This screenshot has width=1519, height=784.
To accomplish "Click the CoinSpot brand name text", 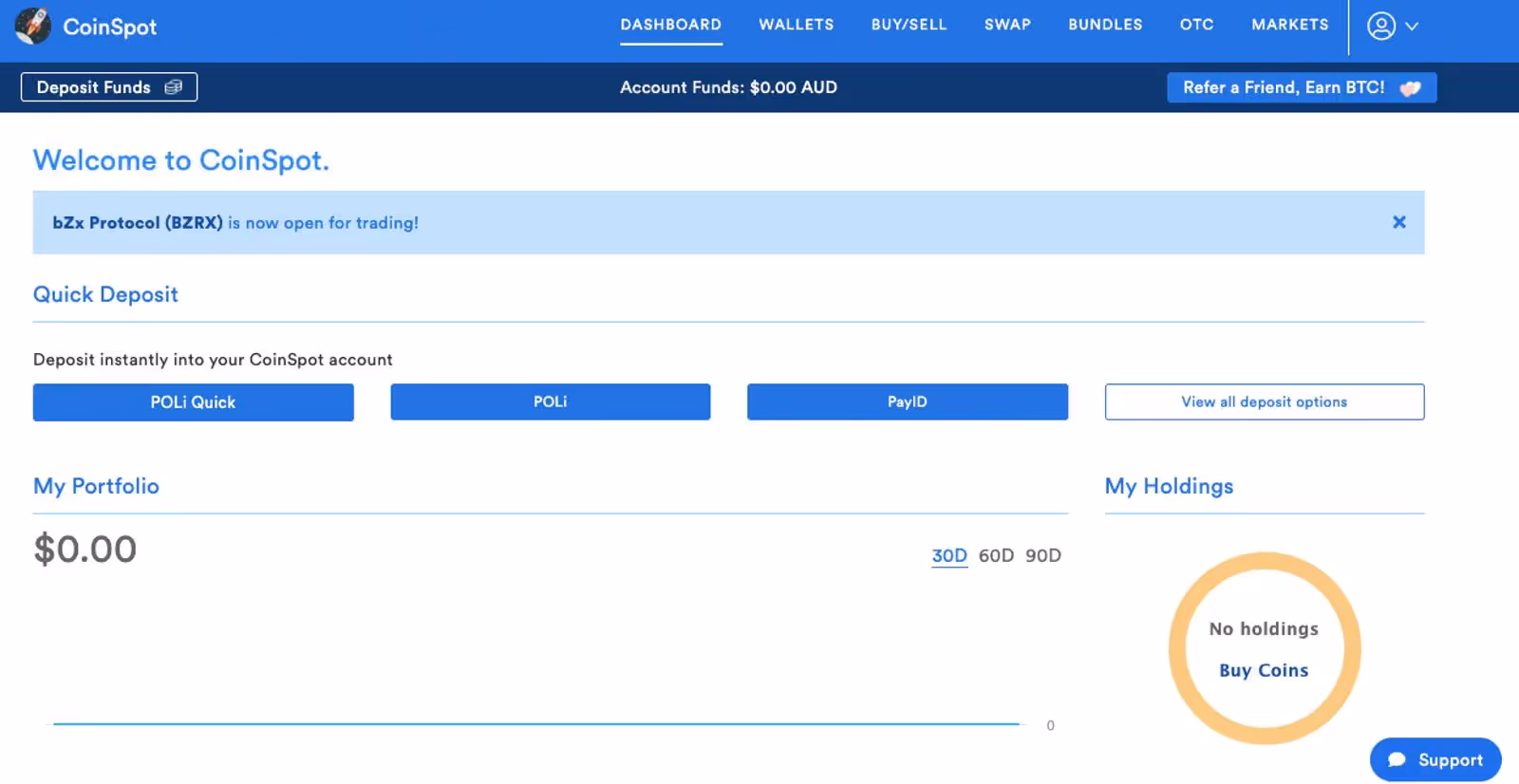I will click(x=110, y=27).
